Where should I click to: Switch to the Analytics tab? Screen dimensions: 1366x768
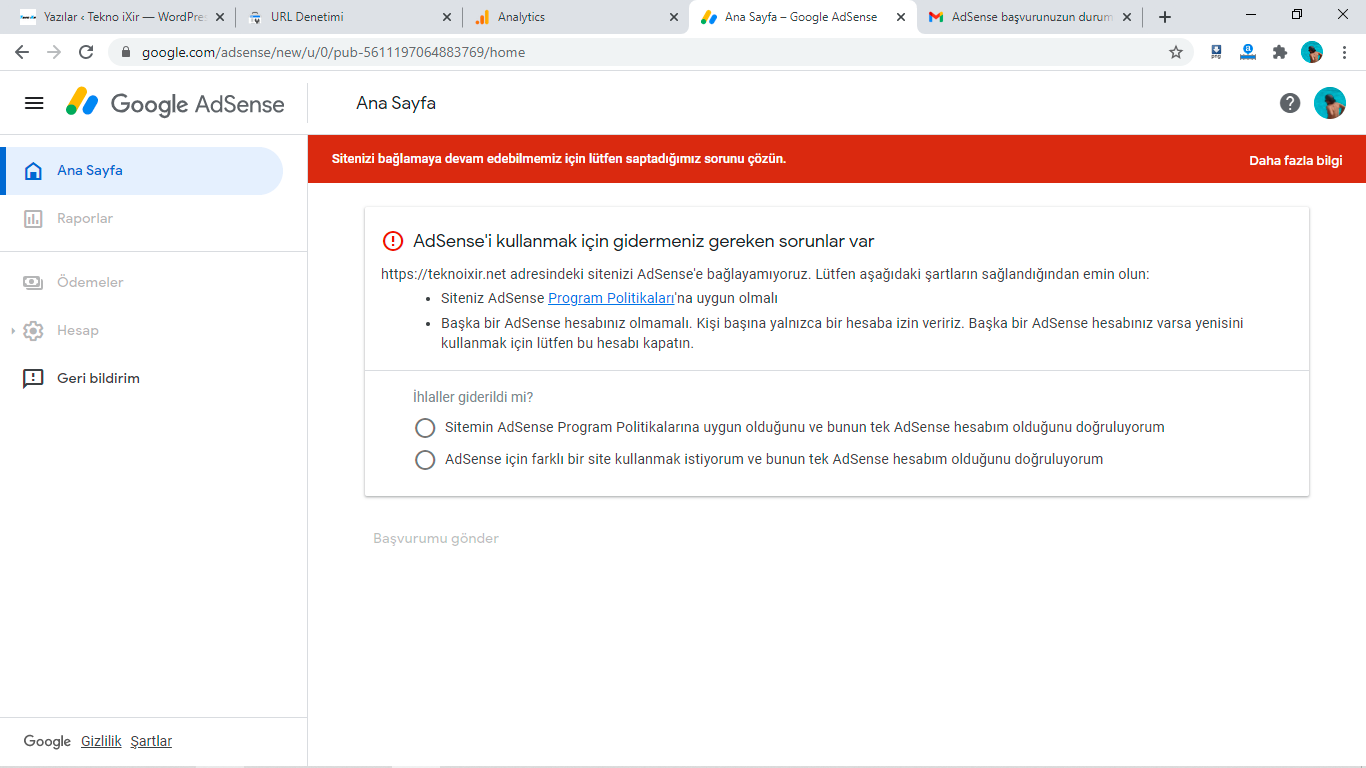pos(576,17)
